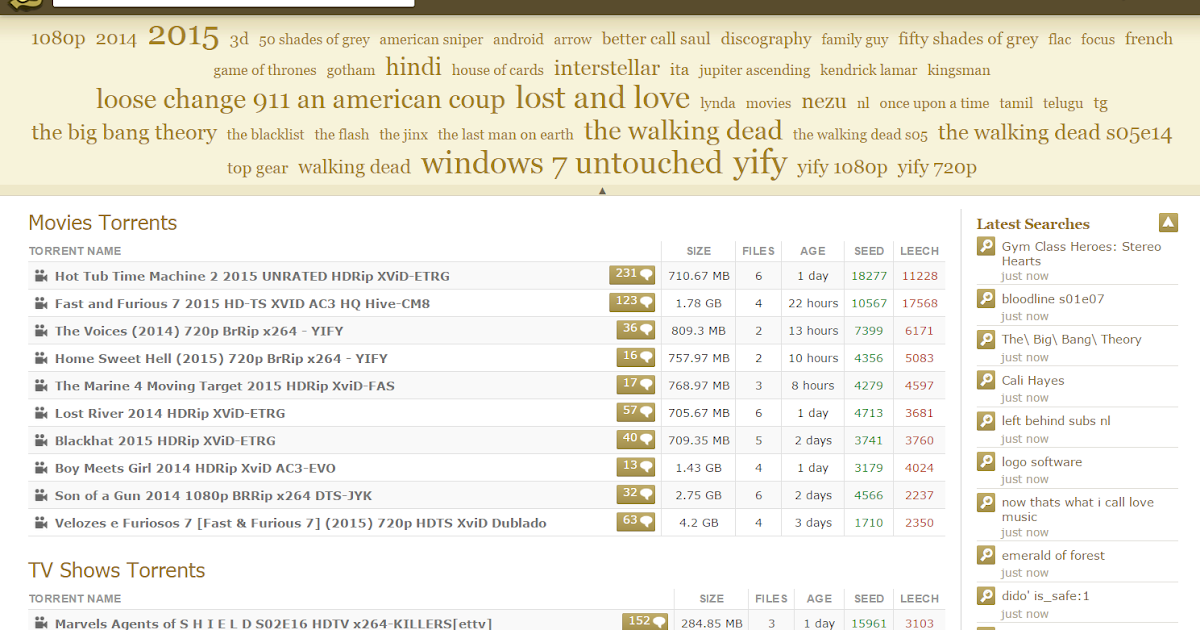Click the 'loose change 911 an american coup' tag

pos(301,100)
